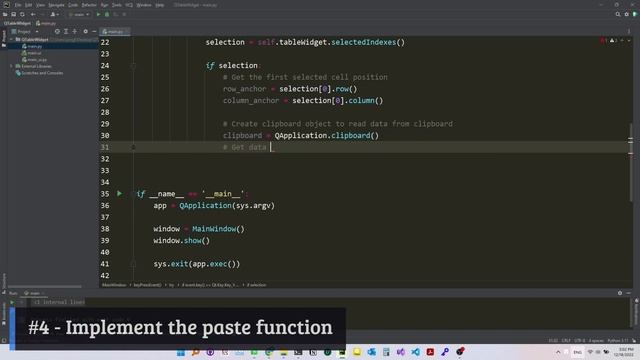Hide the Run tool window
The image size is (640, 360).
click(x=629, y=293)
